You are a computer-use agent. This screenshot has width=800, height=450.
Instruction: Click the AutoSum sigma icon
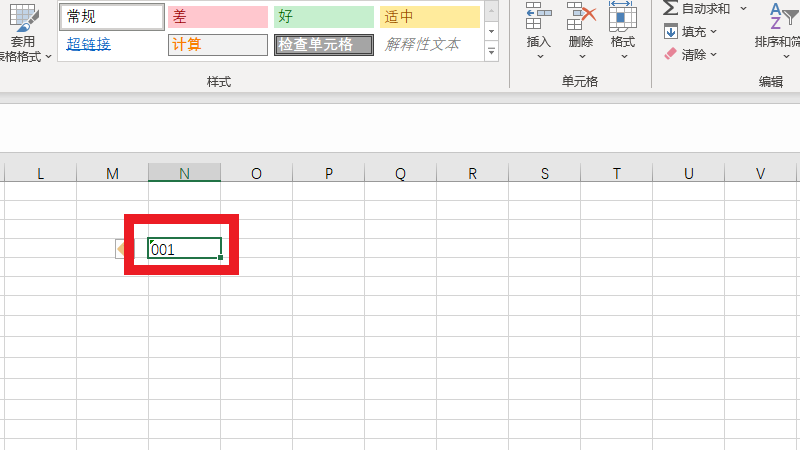click(x=670, y=8)
